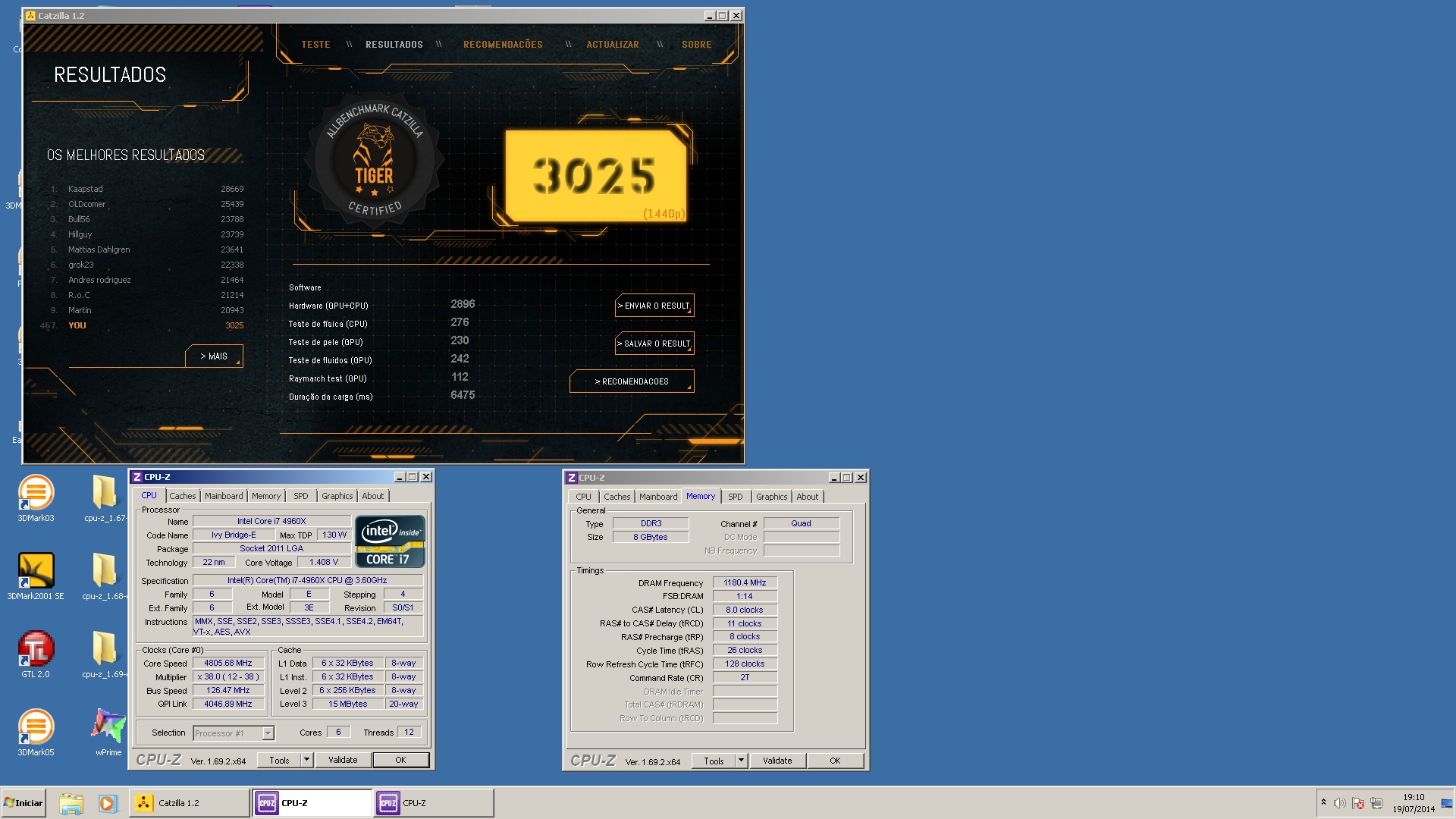Click the right CPU-Z title bar Z icon

point(572,478)
